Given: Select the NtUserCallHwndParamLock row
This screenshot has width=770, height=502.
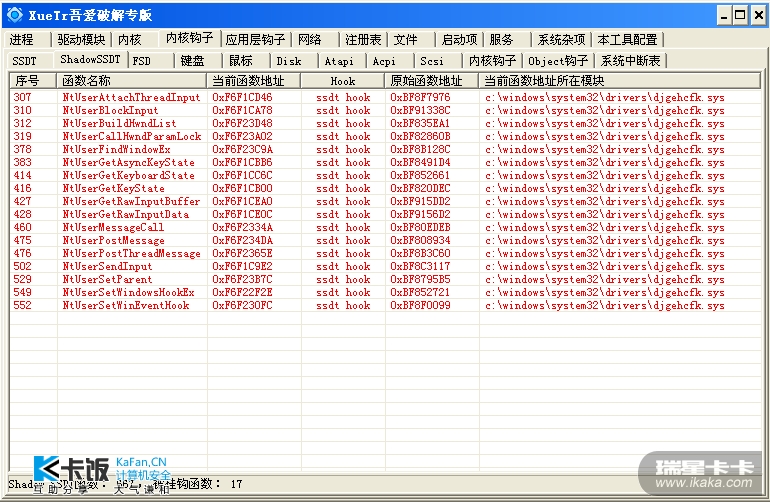Looking at the screenshot, I should (x=385, y=137).
